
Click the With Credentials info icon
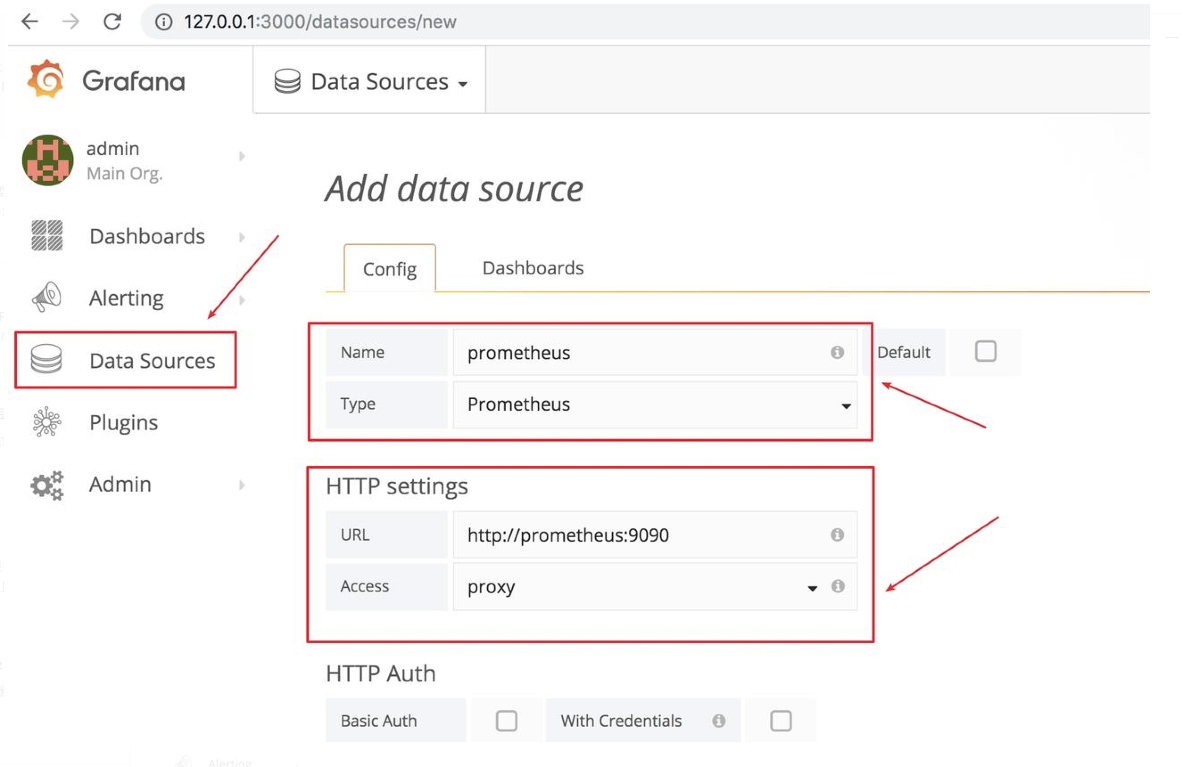click(x=719, y=721)
